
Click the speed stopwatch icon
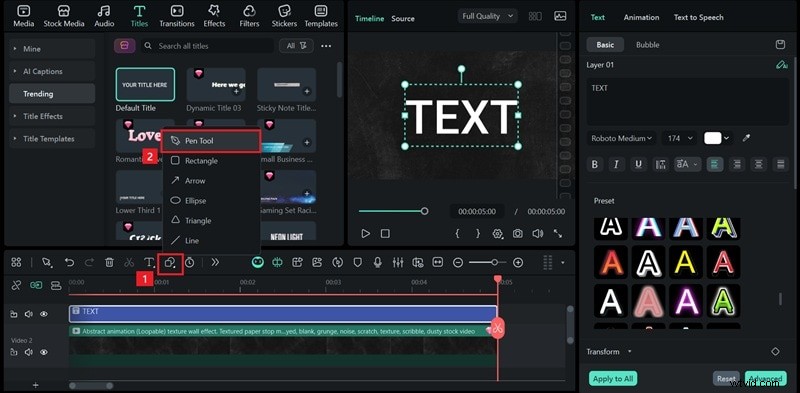190,262
